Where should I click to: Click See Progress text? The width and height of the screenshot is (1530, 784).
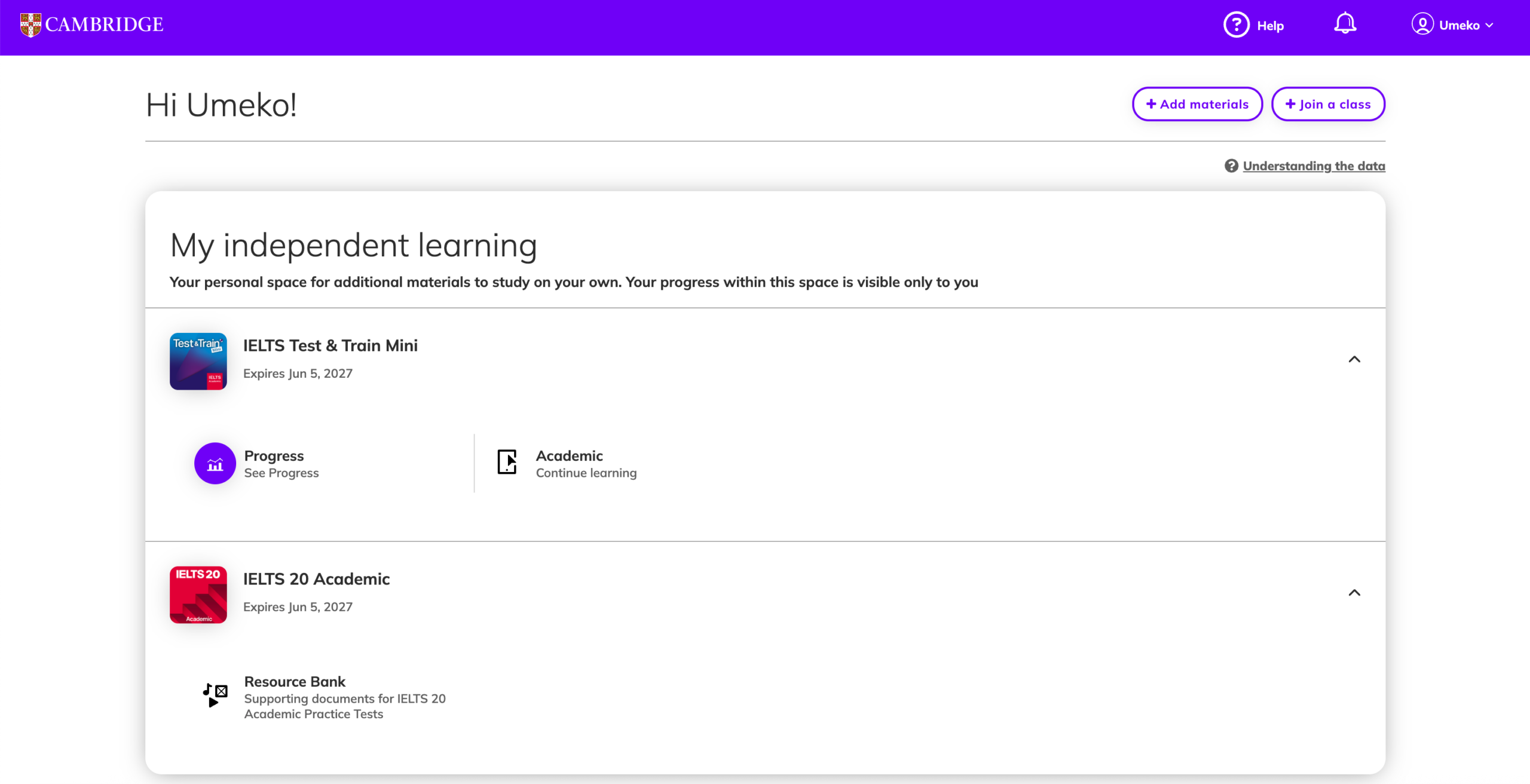coord(281,473)
